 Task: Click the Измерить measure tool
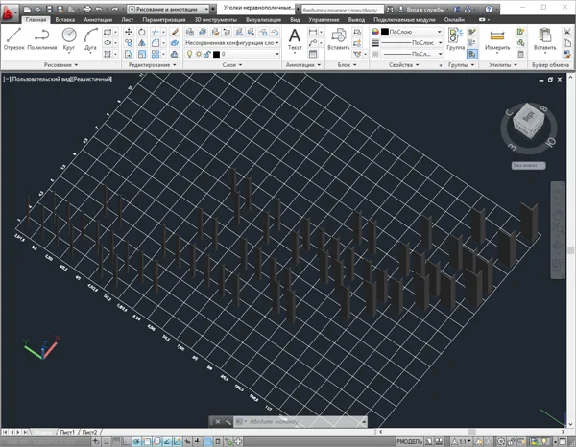[x=497, y=40]
